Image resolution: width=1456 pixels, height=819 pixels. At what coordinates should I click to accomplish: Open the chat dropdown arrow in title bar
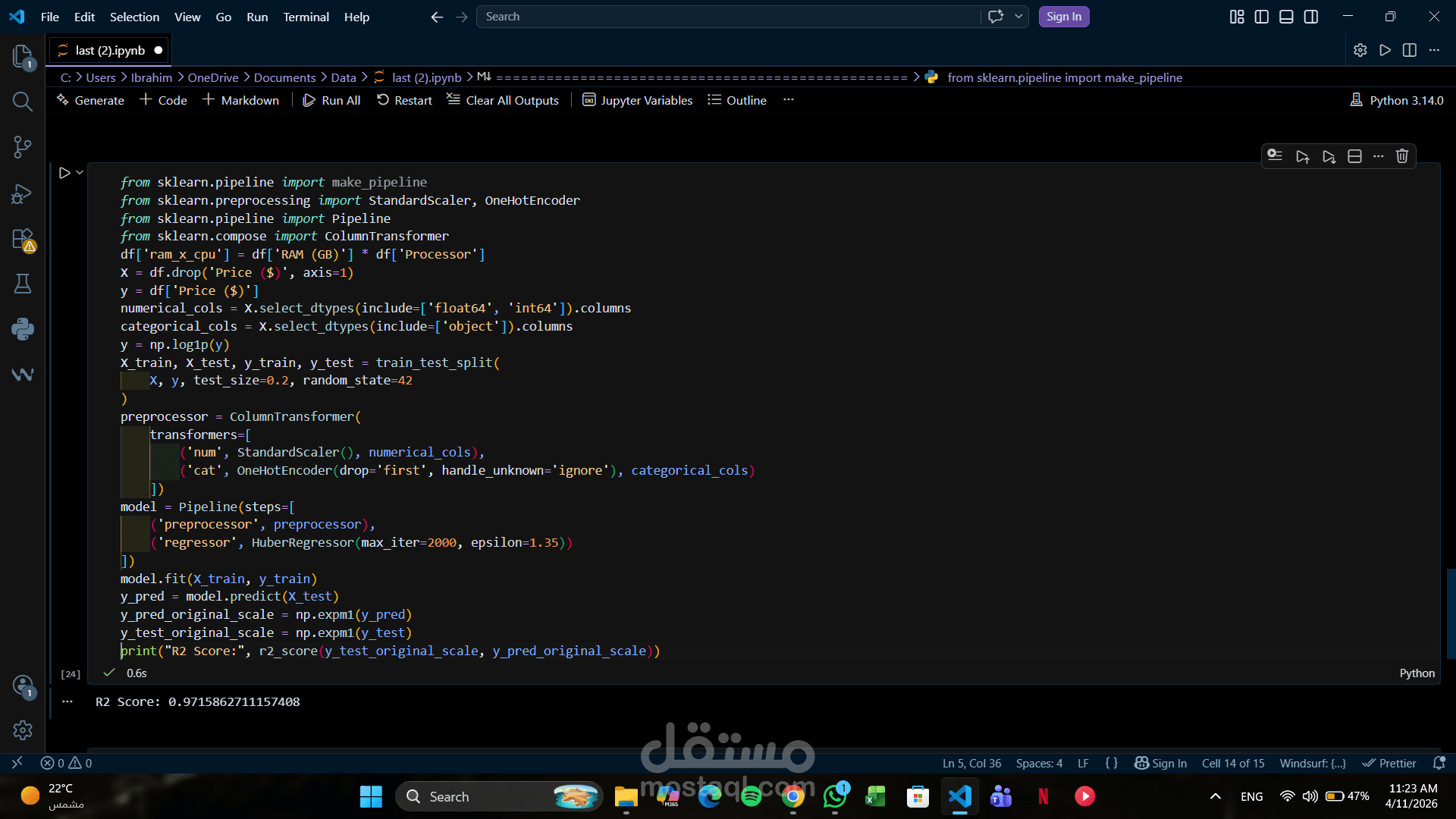pyautogui.click(x=1018, y=17)
